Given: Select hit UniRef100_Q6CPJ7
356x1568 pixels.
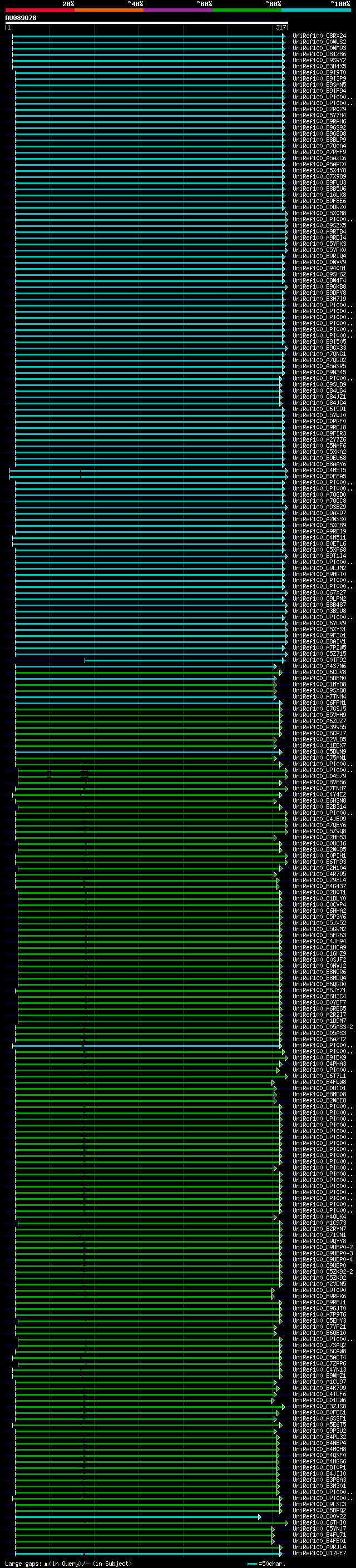Looking at the screenshot, I should coord(319,733).
